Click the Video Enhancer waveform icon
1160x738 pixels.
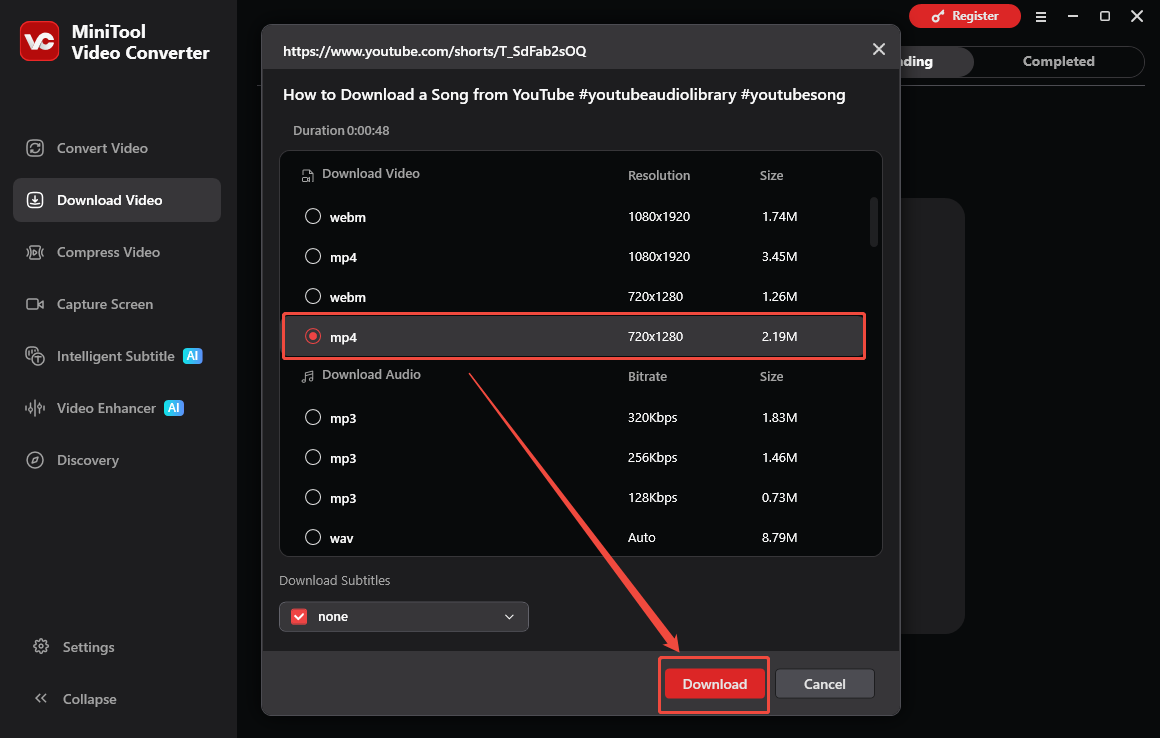pyautogui.click(x=35, y=408)
